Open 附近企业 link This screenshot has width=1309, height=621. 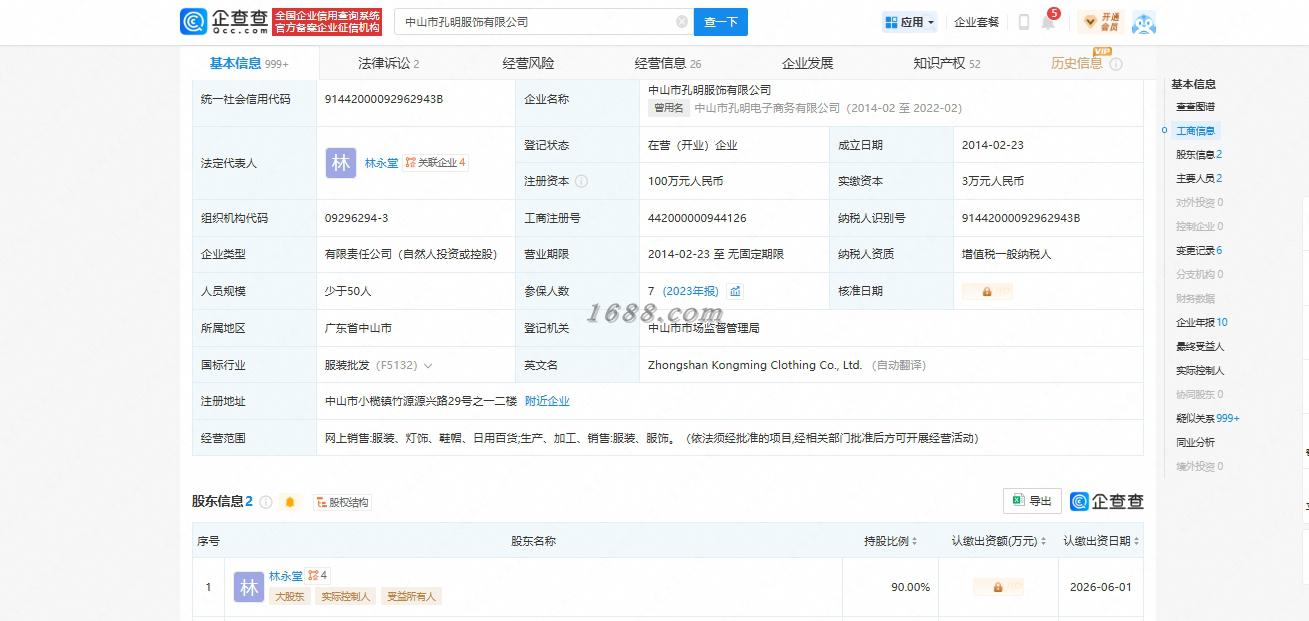547,401
